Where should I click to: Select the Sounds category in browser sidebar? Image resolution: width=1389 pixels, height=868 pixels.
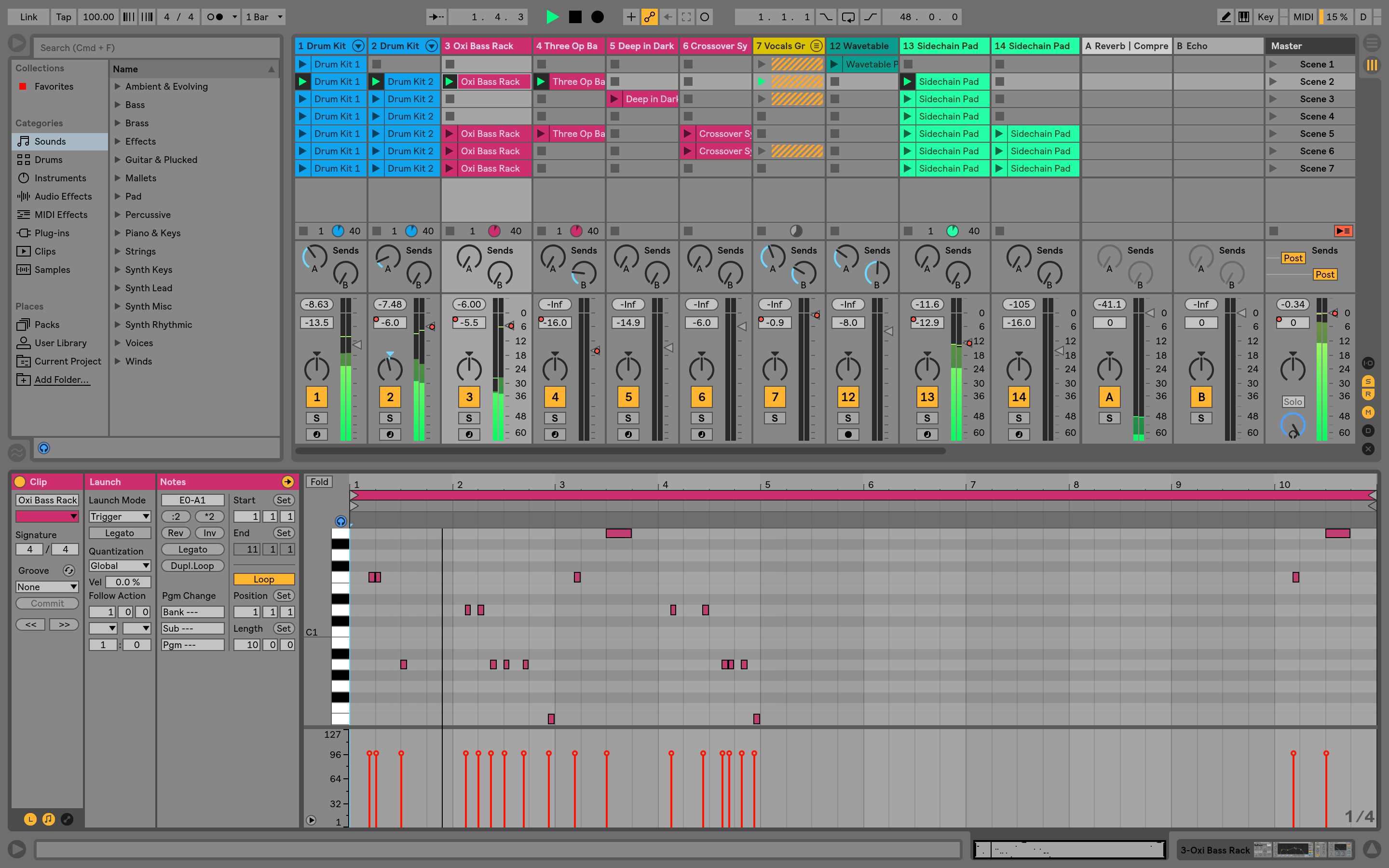coord(51,141)
